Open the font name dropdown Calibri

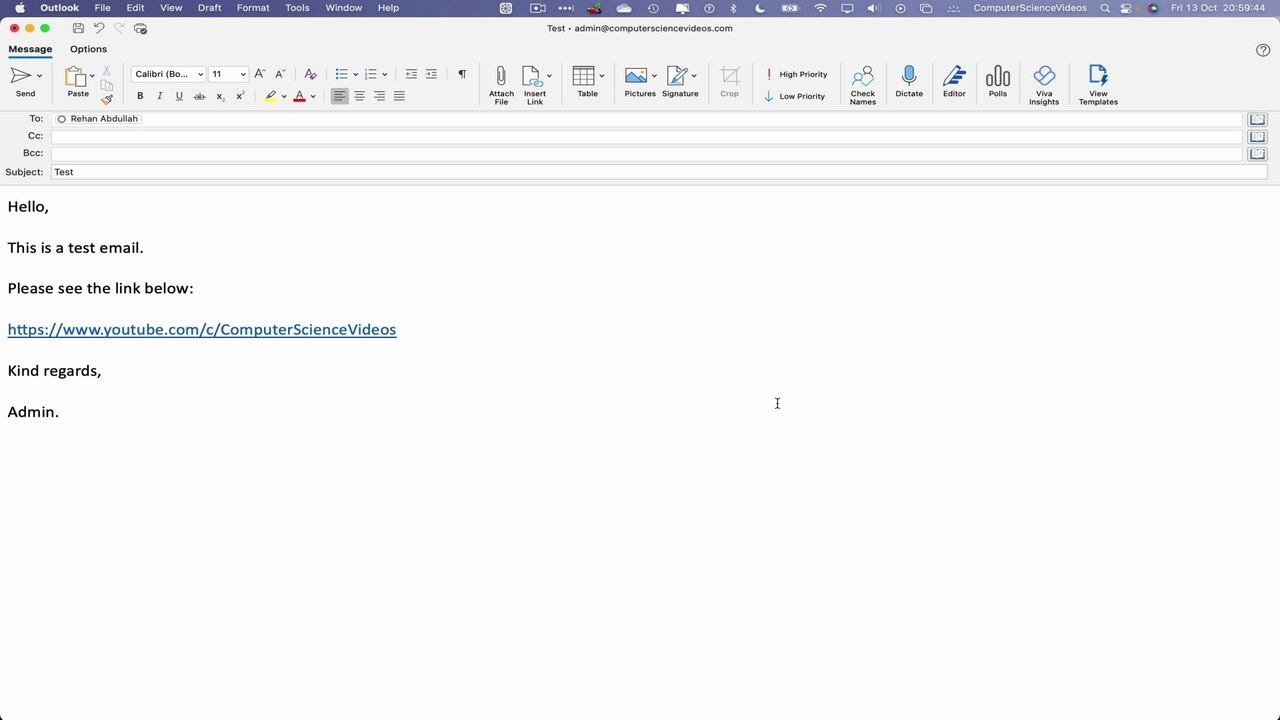(169, 74)
